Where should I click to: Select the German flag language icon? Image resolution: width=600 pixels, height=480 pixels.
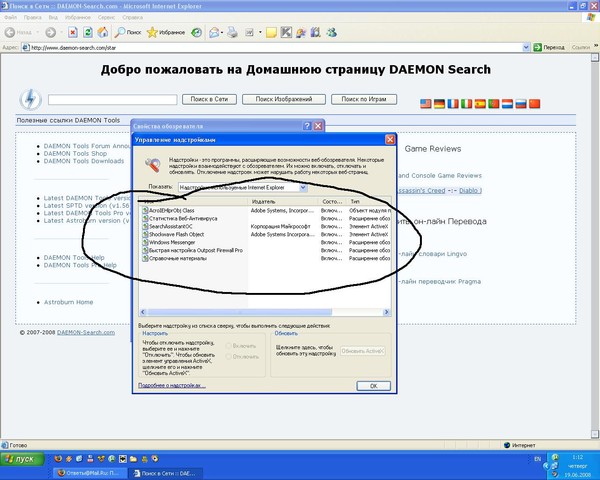click(x=439, y=103)
